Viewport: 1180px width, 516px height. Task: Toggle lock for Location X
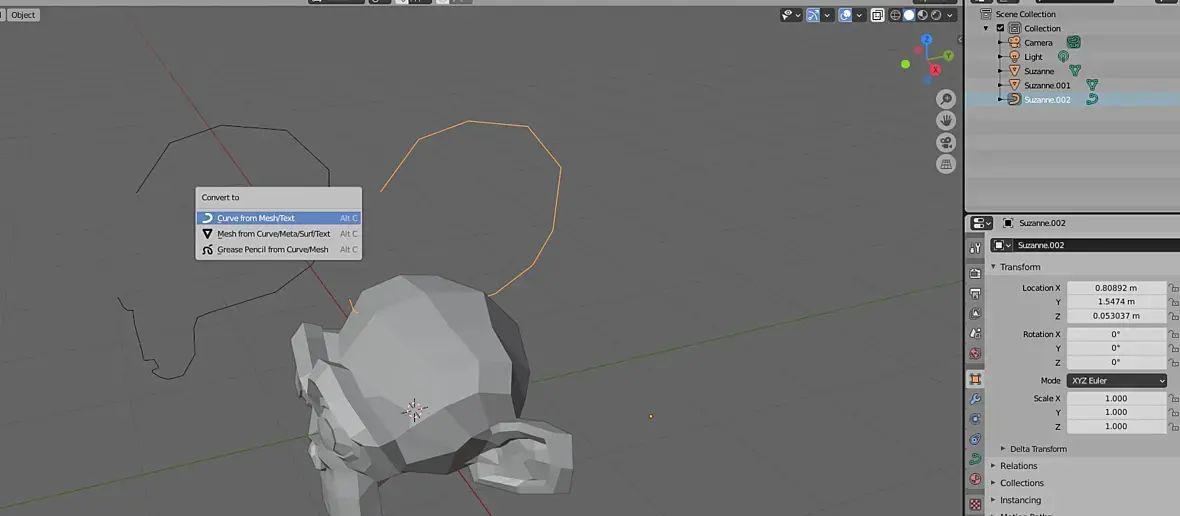click(1172, 288)
